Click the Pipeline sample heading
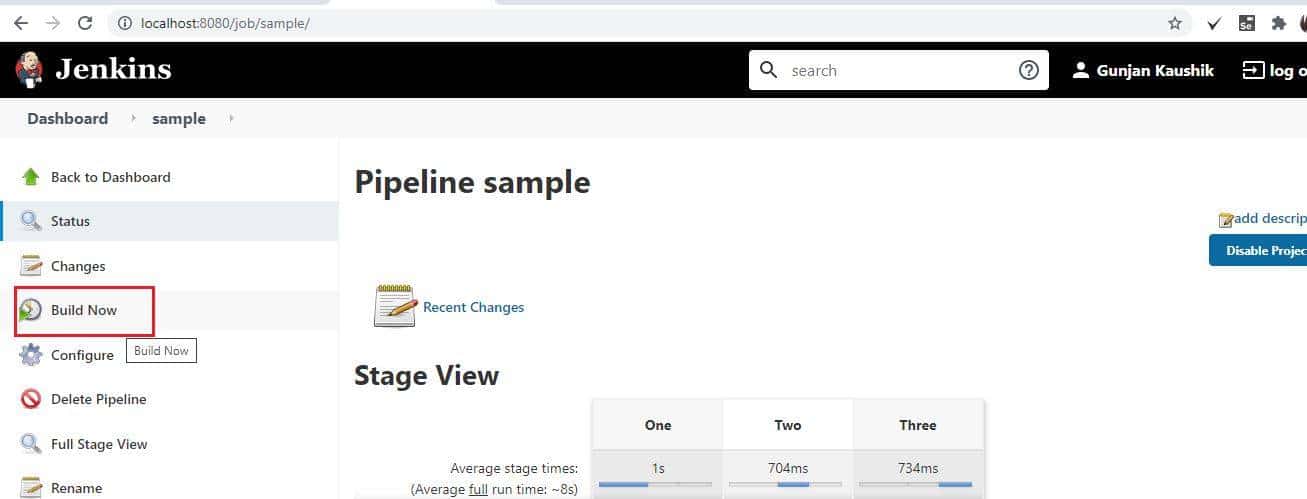1307x499 pixels. (x=472, y=183)
